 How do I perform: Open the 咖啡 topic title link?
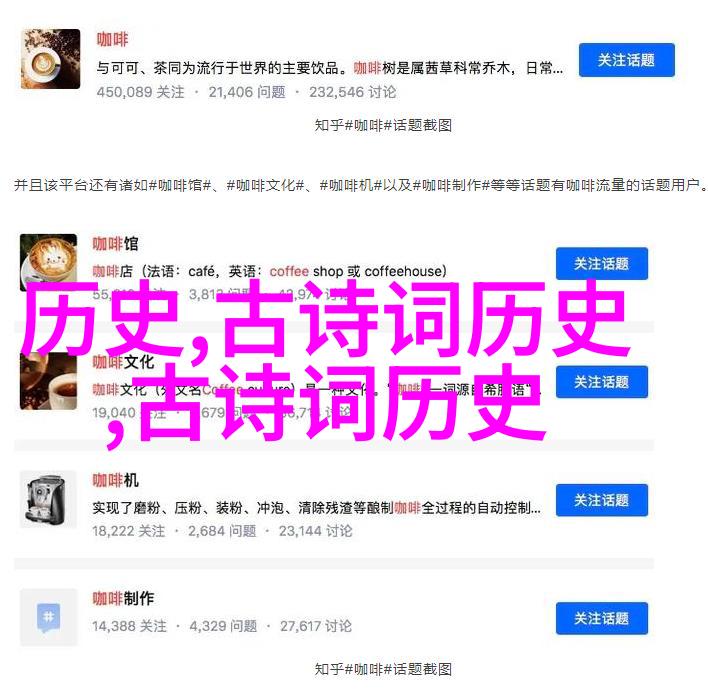click(x=112, y=40)
